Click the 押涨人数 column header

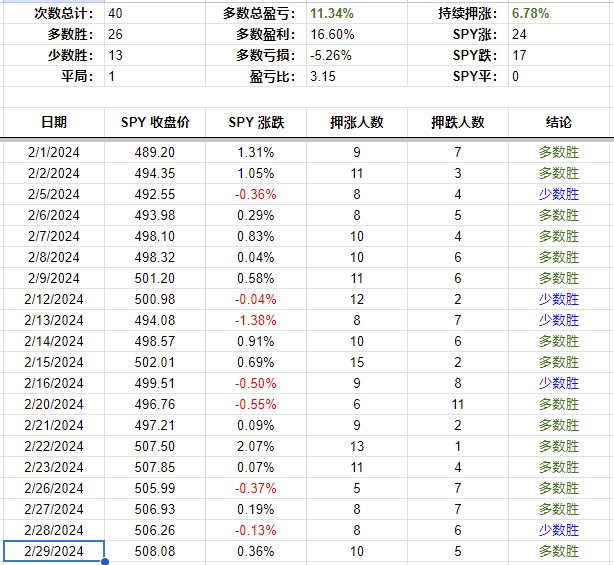pos(357,122)
